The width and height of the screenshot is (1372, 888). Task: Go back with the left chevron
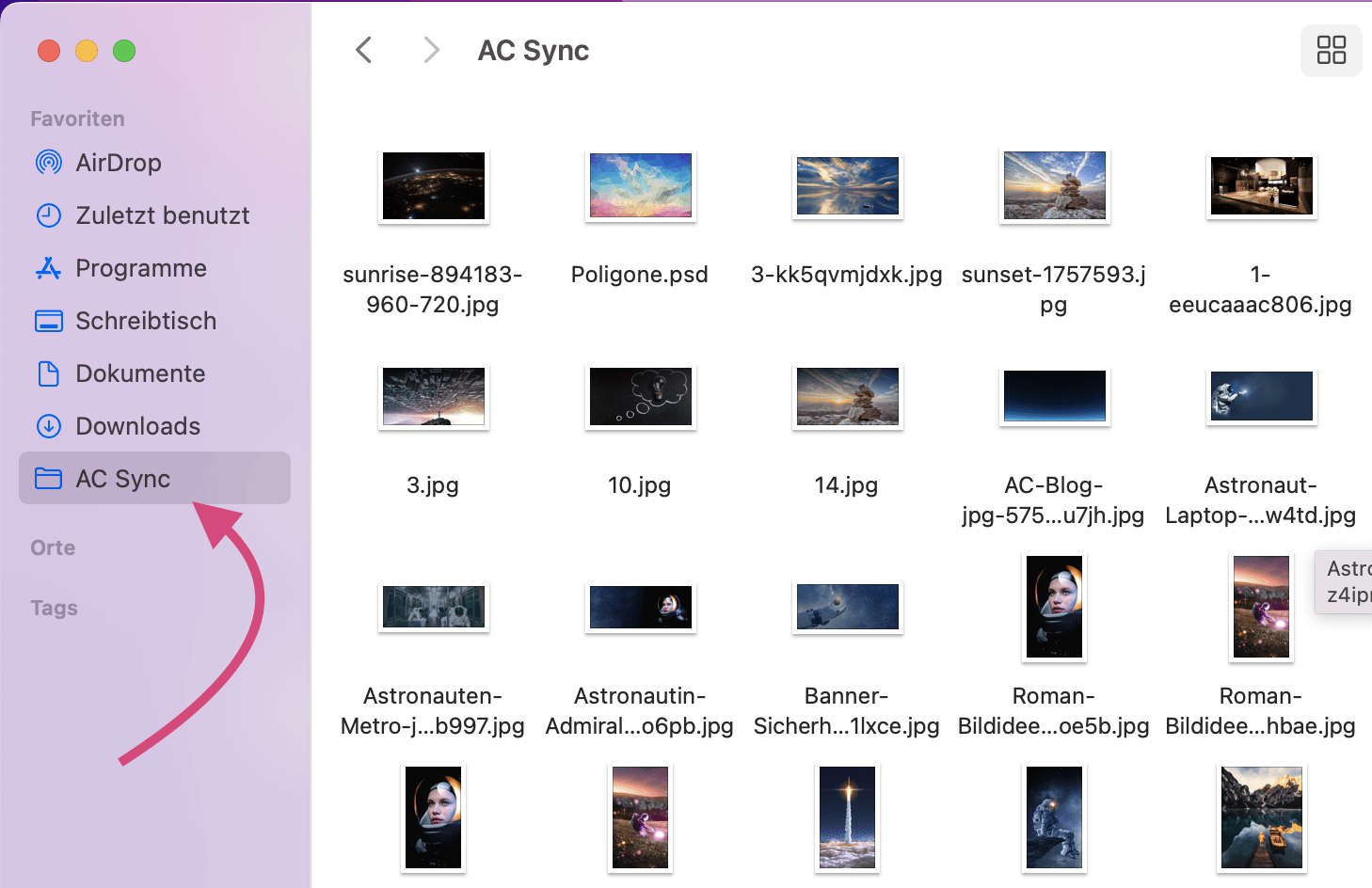(364, 50)
